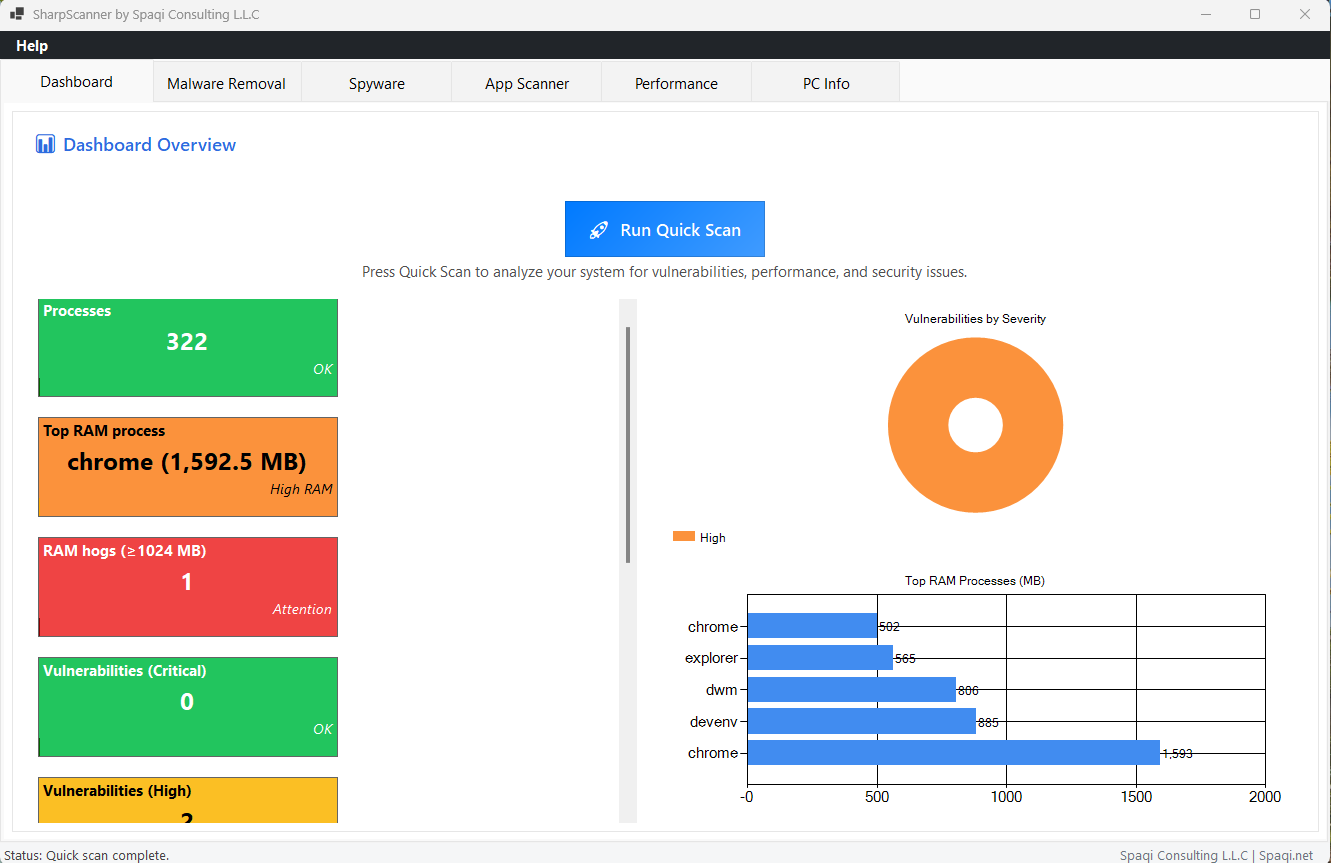Click the Dashboard Overview bar chart icon

click(x=45, y=144)
